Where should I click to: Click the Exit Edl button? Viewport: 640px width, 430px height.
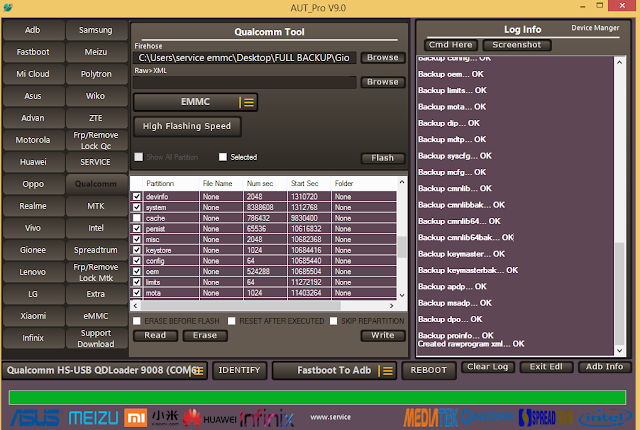coord(546,367)
